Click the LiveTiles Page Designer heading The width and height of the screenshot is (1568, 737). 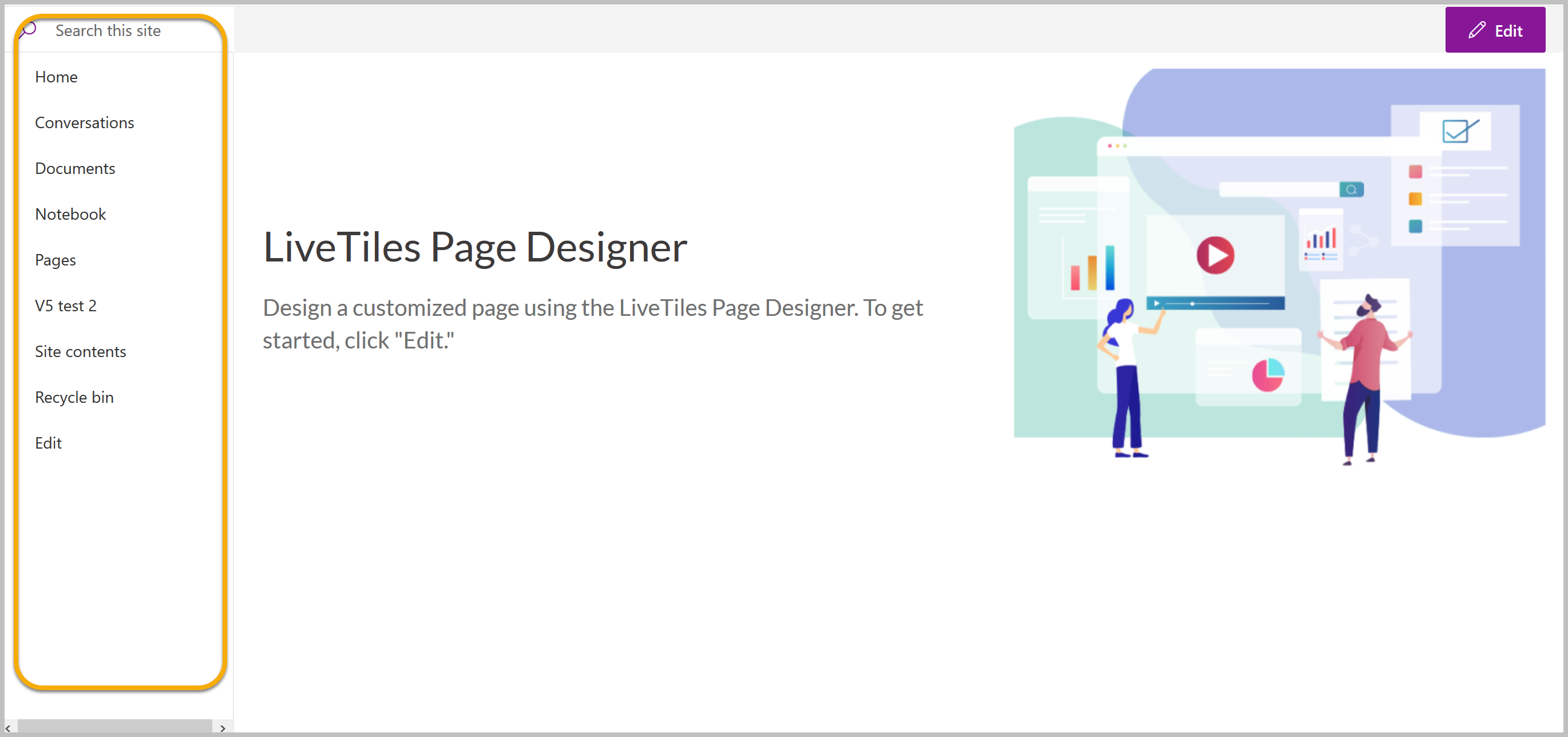point(475,247)
